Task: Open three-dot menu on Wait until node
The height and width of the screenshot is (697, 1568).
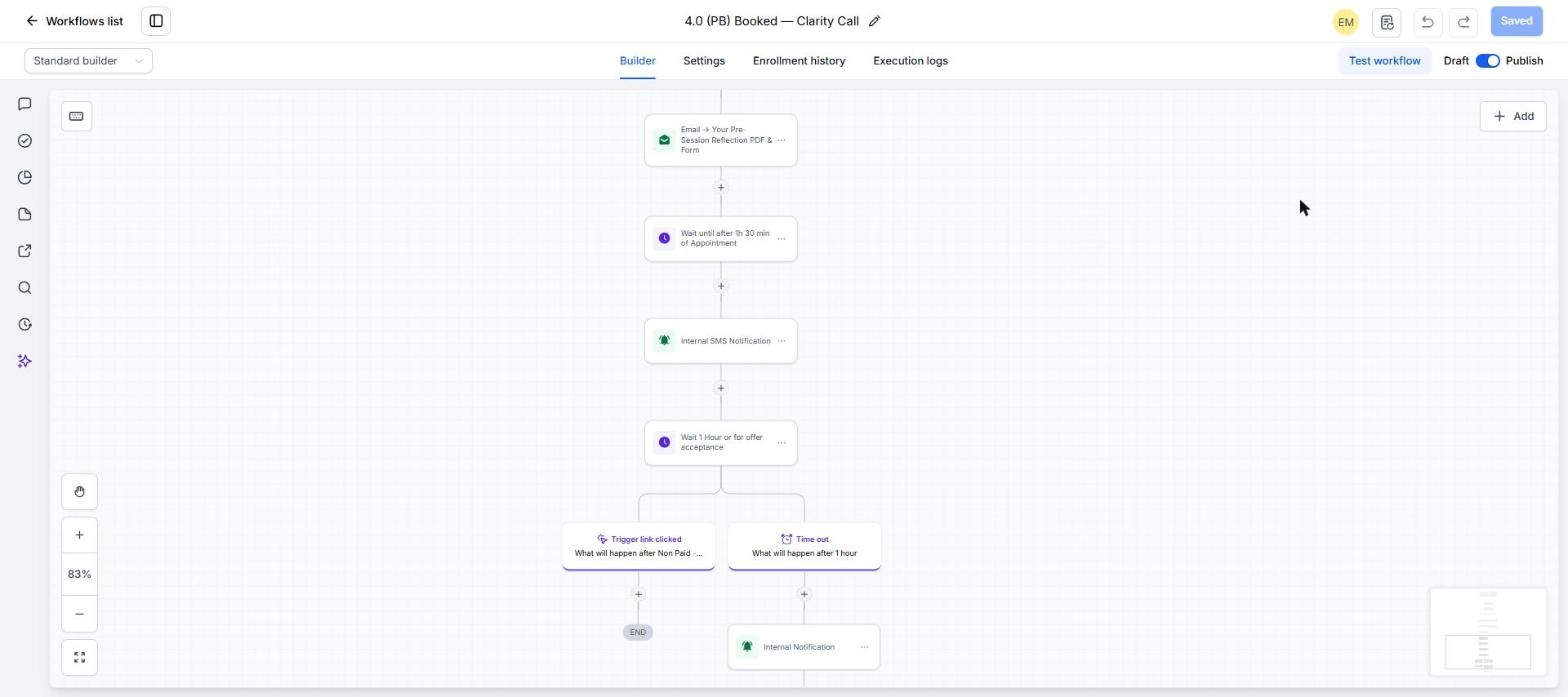Action: (782, 239)
